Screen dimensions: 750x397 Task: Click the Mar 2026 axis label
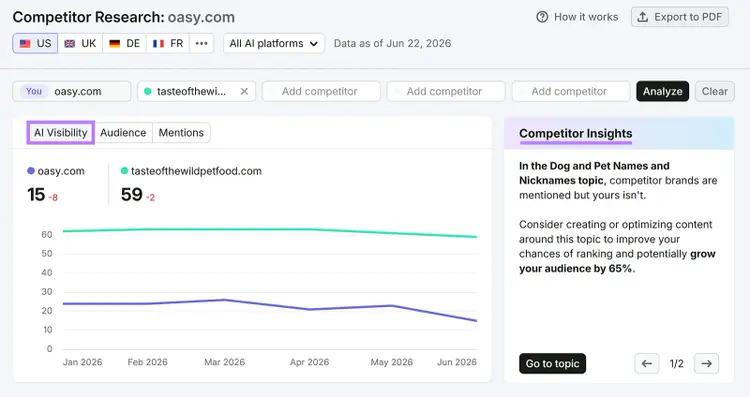224,362
